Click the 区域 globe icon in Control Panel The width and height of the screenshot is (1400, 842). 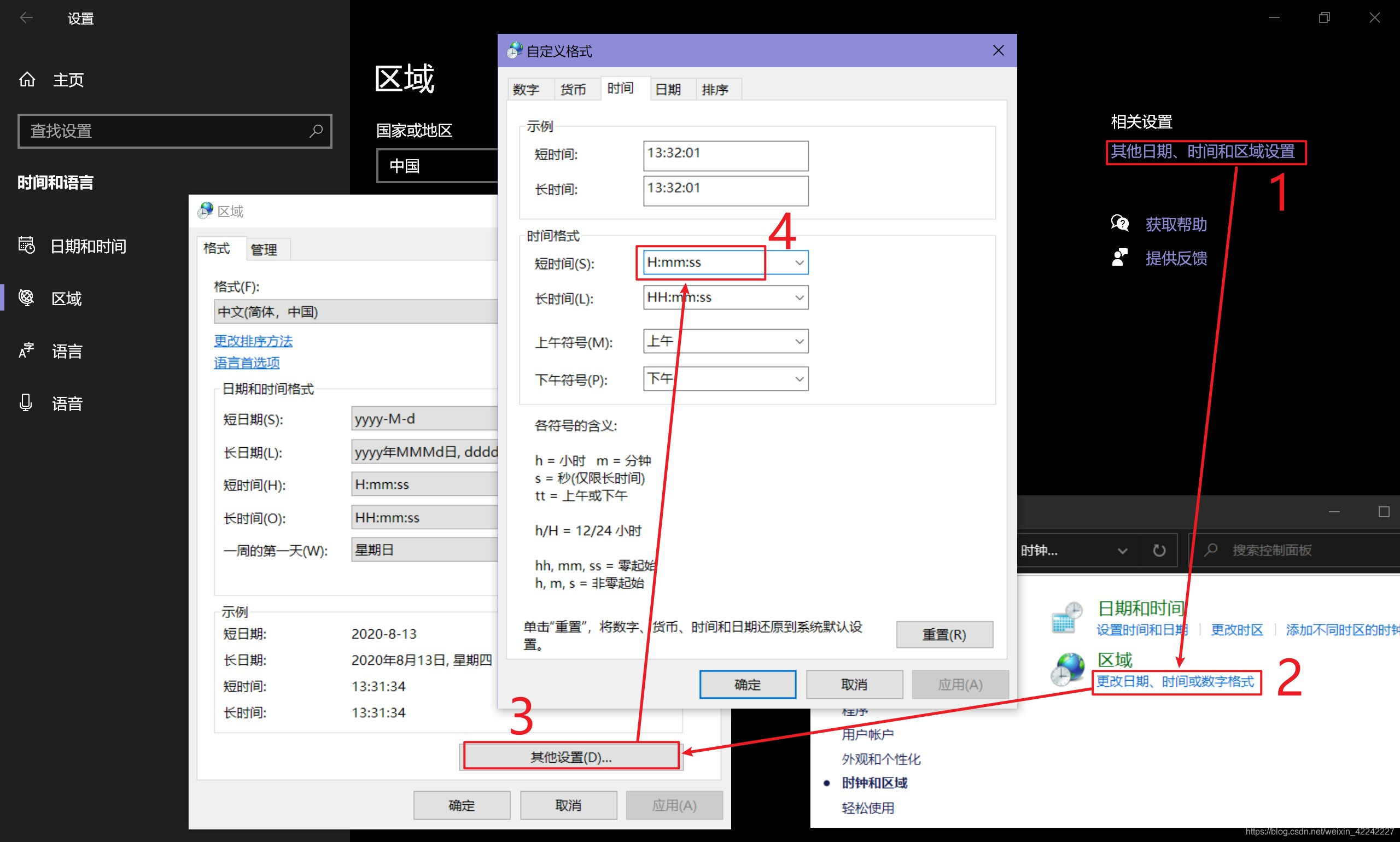click(x=1067, y=669)
